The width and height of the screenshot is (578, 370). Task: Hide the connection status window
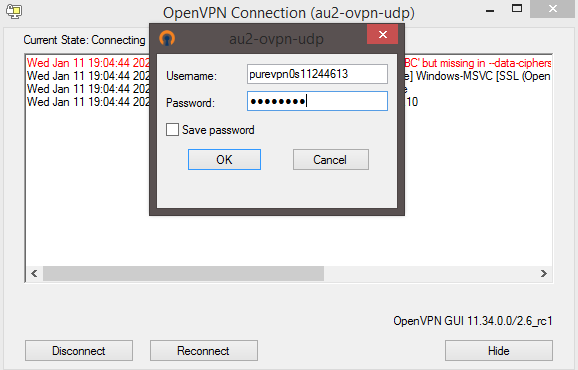pos(499,350)
